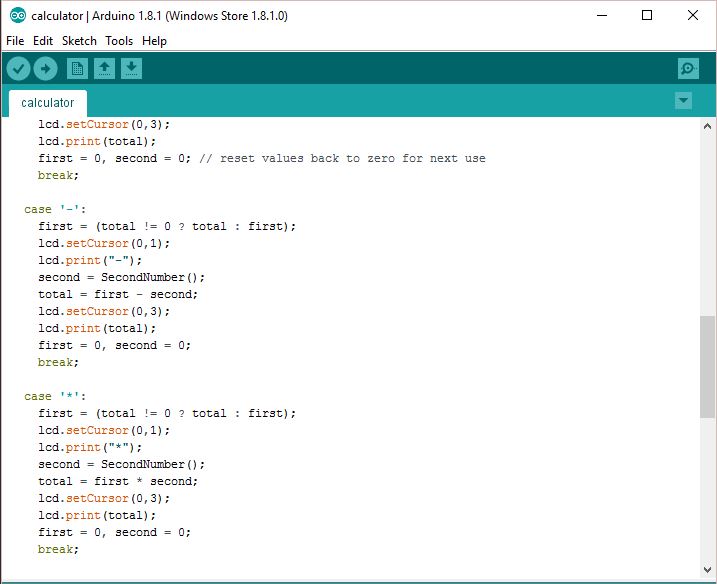717x584 pixels.
Task: Click the editor scrollbar up arrow
Action: [x=707, y=126]
